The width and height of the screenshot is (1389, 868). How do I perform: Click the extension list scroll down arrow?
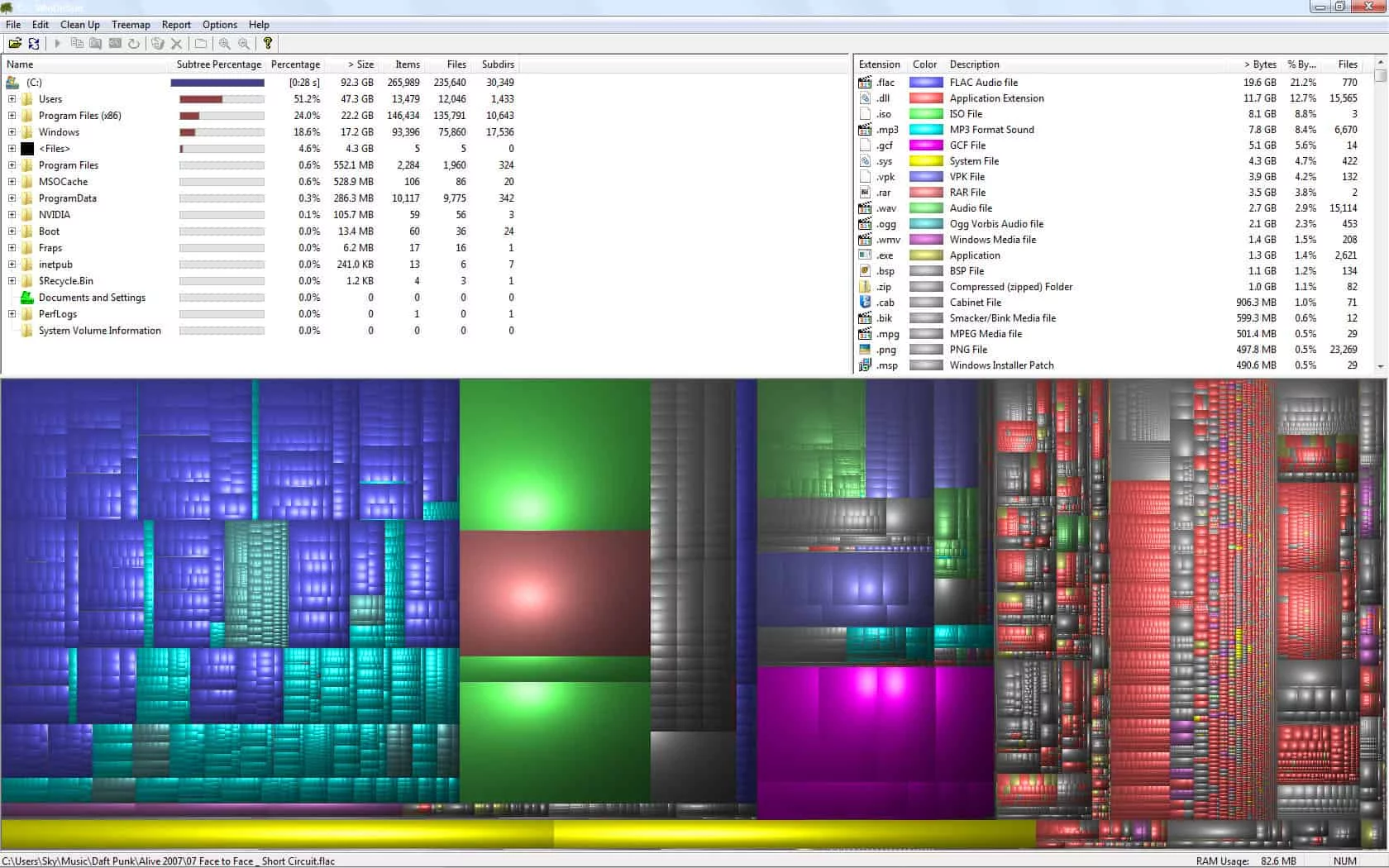[1381, 366]
